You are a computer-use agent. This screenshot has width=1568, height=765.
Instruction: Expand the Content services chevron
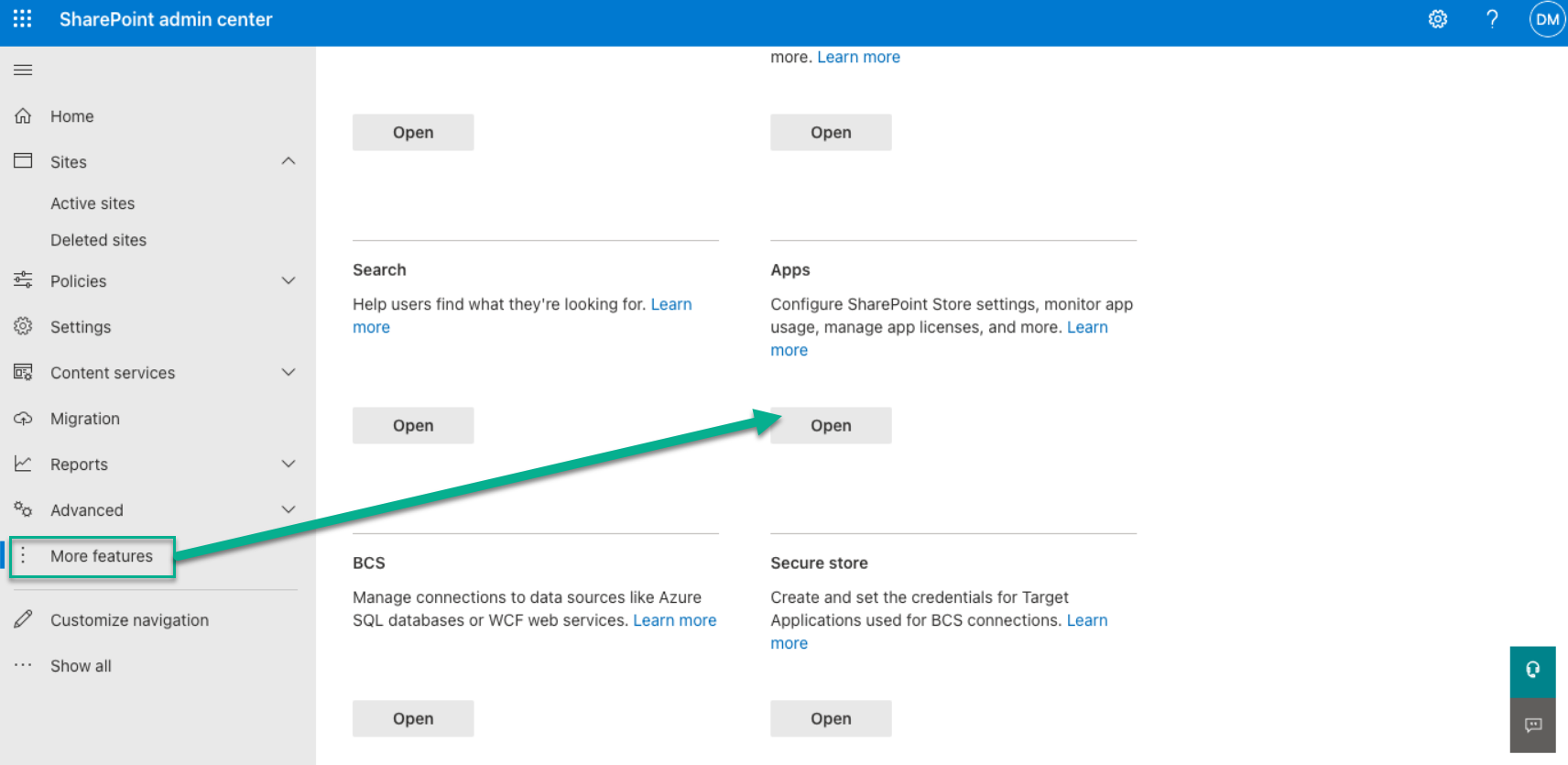[289, 372]
